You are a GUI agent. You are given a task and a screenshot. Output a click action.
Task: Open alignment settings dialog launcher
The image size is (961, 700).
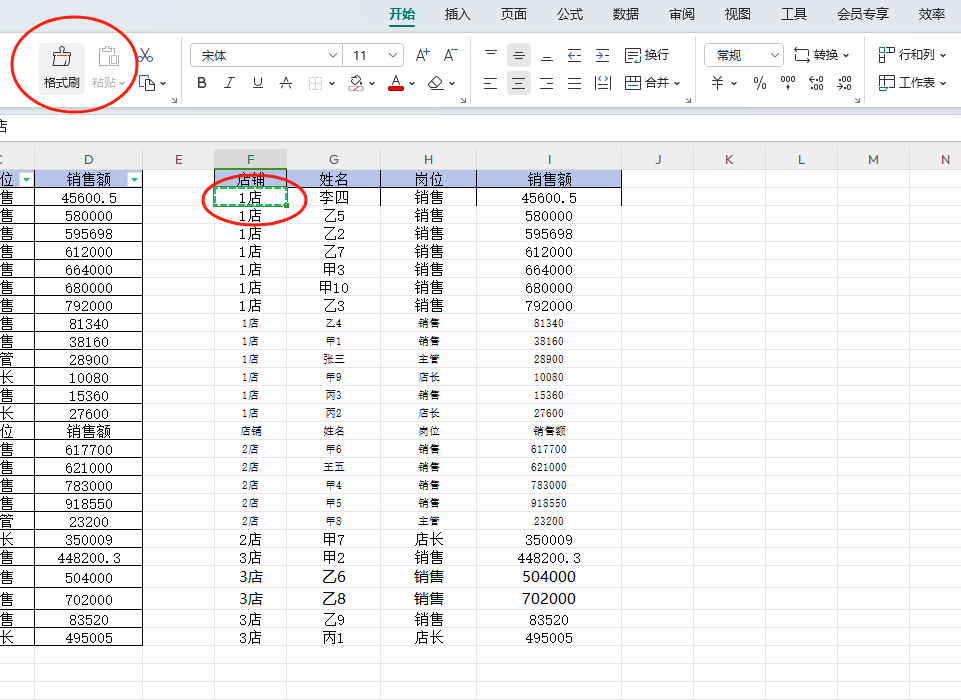coord(688,100)
